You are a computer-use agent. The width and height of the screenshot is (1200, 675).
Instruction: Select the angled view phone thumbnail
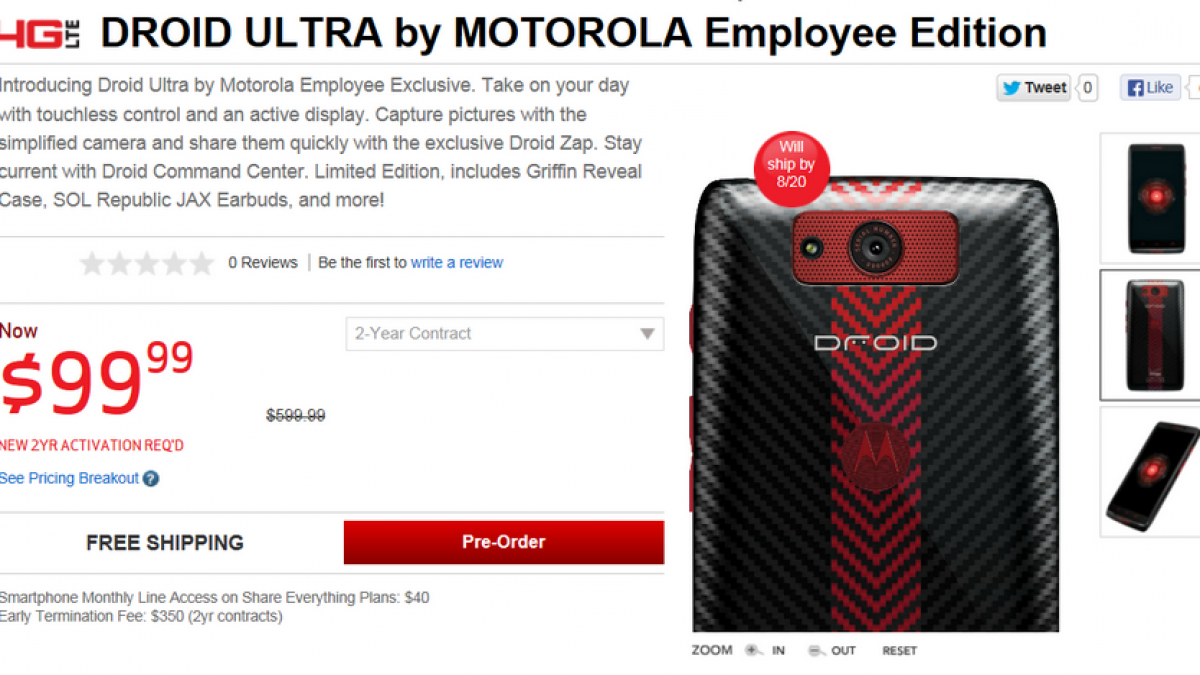click(1150, 471)
